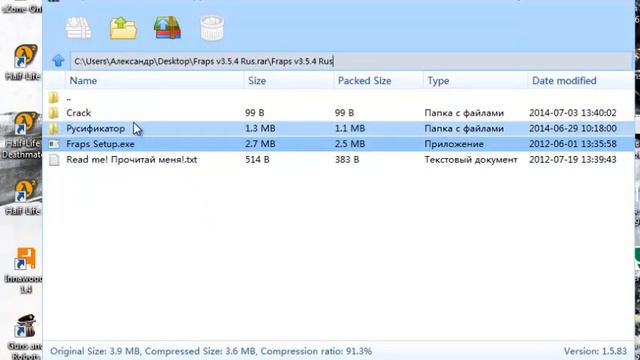The height and width of the screenshot is (360, 640).
Task: Click the Fraps Setup.exe application icon
Action: 54,144
